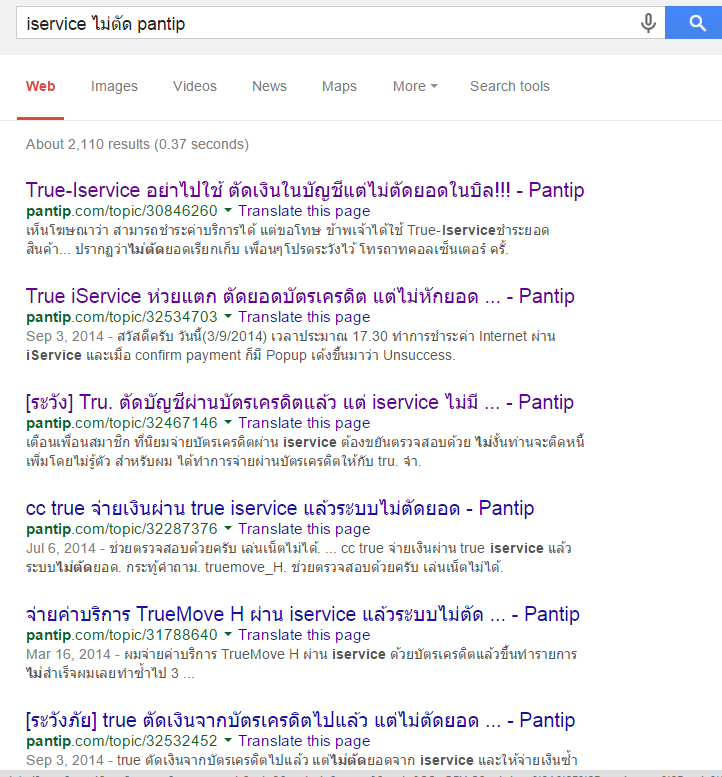Viewport: 722px width, 777px height.
Task: Translate the pantip.com/topic/31788640 result page
Action: [304, 635]
